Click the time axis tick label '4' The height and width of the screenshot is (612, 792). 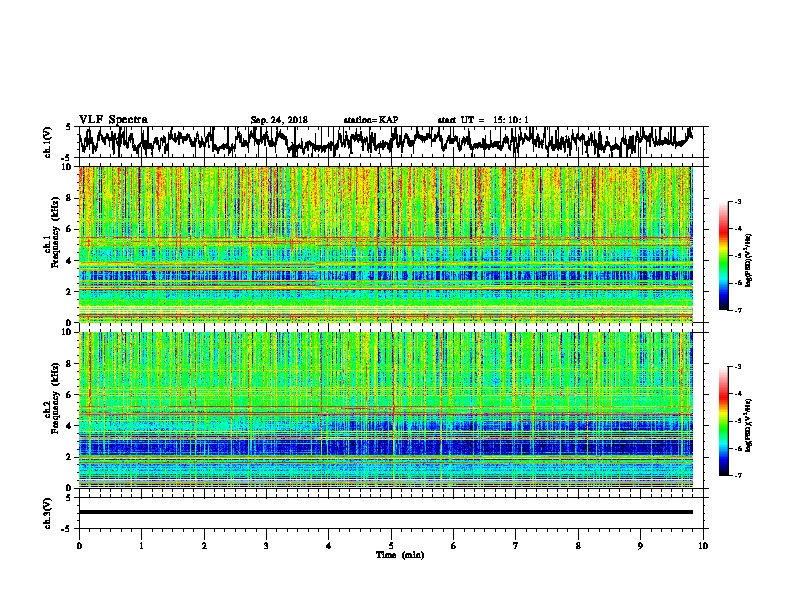(329, 546)
